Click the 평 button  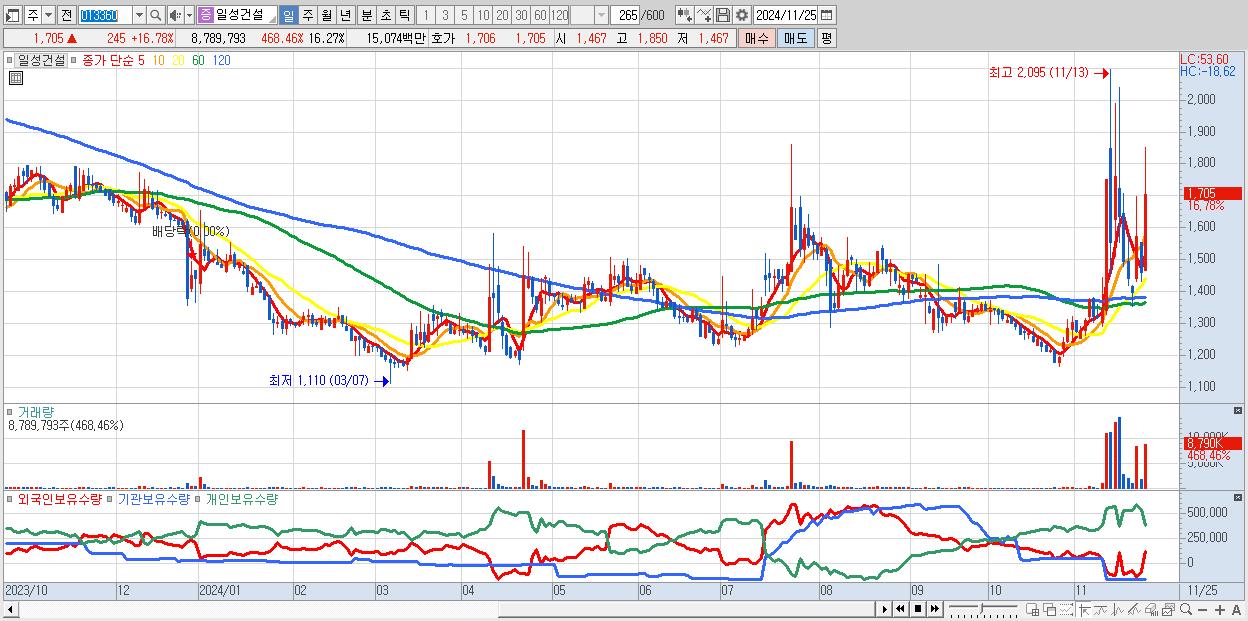click(x=826, y=38)
